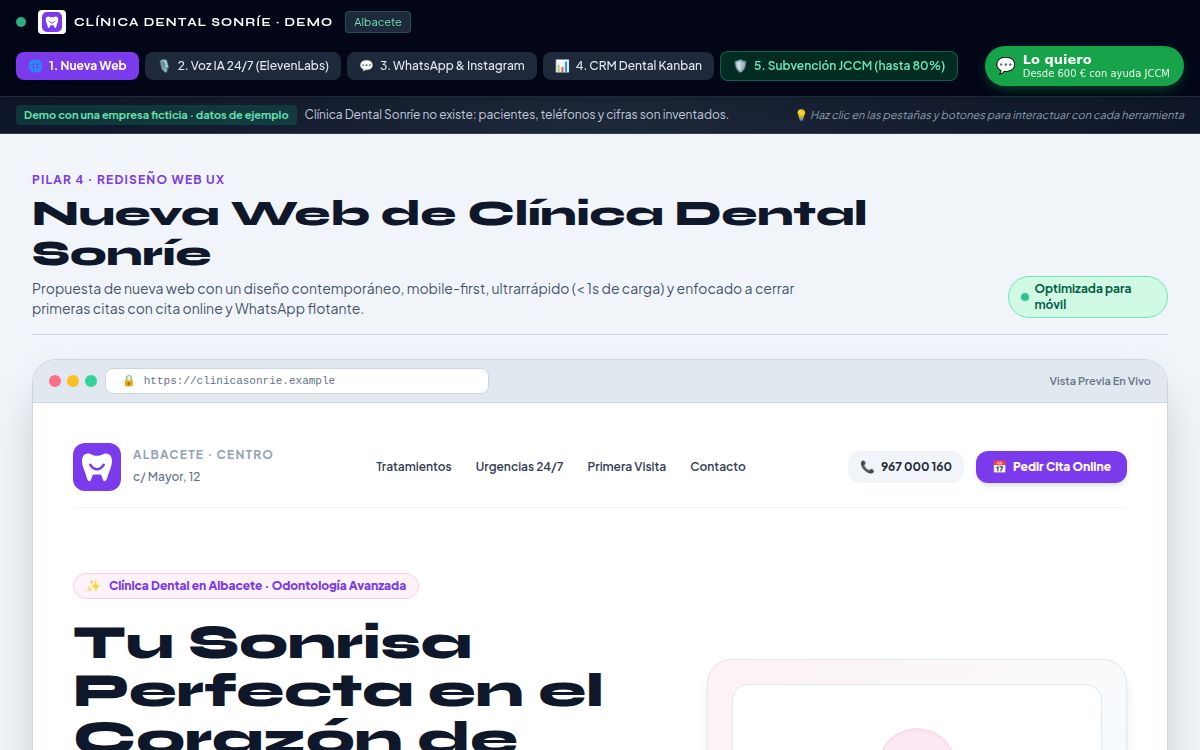Viewport: 1200px width, 750px height.
Task: Click the Nueva Web de Clínica Dental heading
Action: point(450,232)
